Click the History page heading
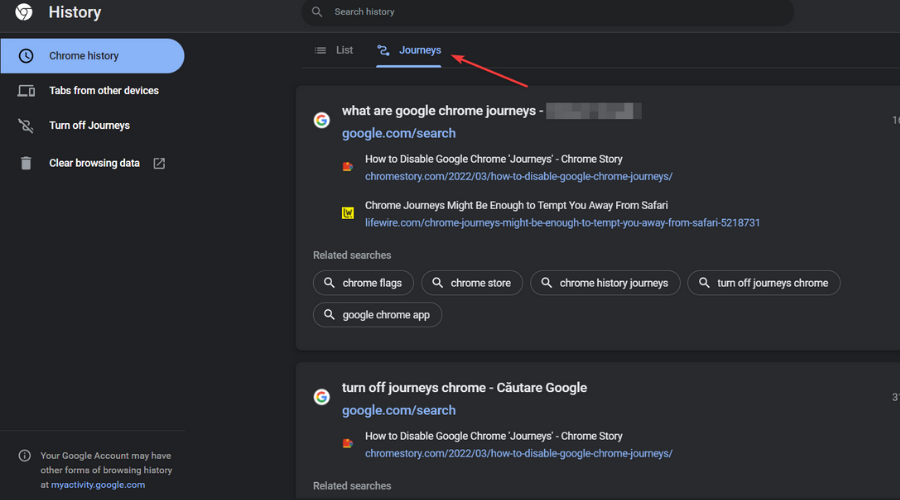Image resolution: width=900 pixels, height=500 pixels. pos(75,12)
